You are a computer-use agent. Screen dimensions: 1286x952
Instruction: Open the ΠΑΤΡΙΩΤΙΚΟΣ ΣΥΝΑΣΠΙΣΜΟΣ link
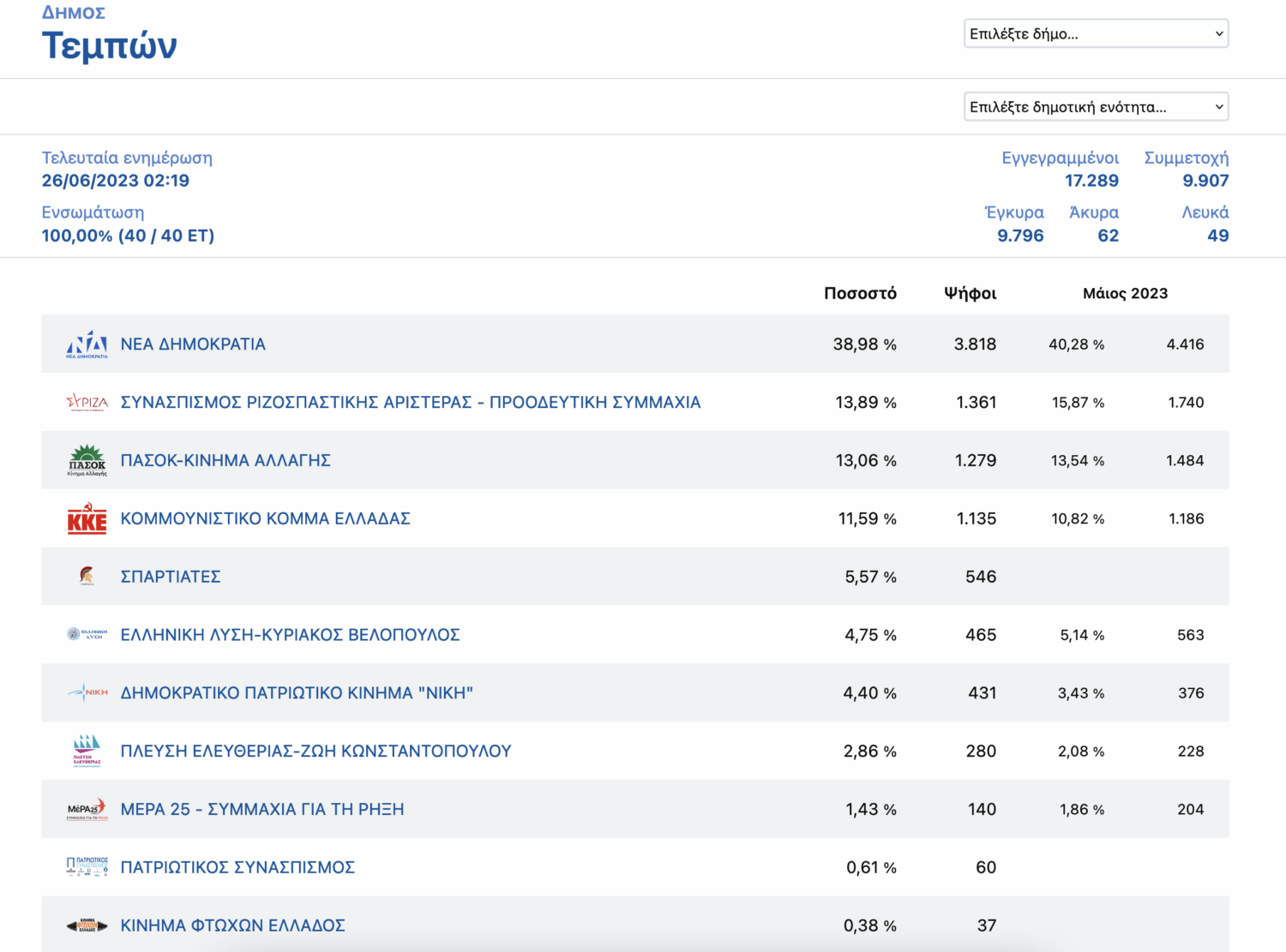point(237,868)
